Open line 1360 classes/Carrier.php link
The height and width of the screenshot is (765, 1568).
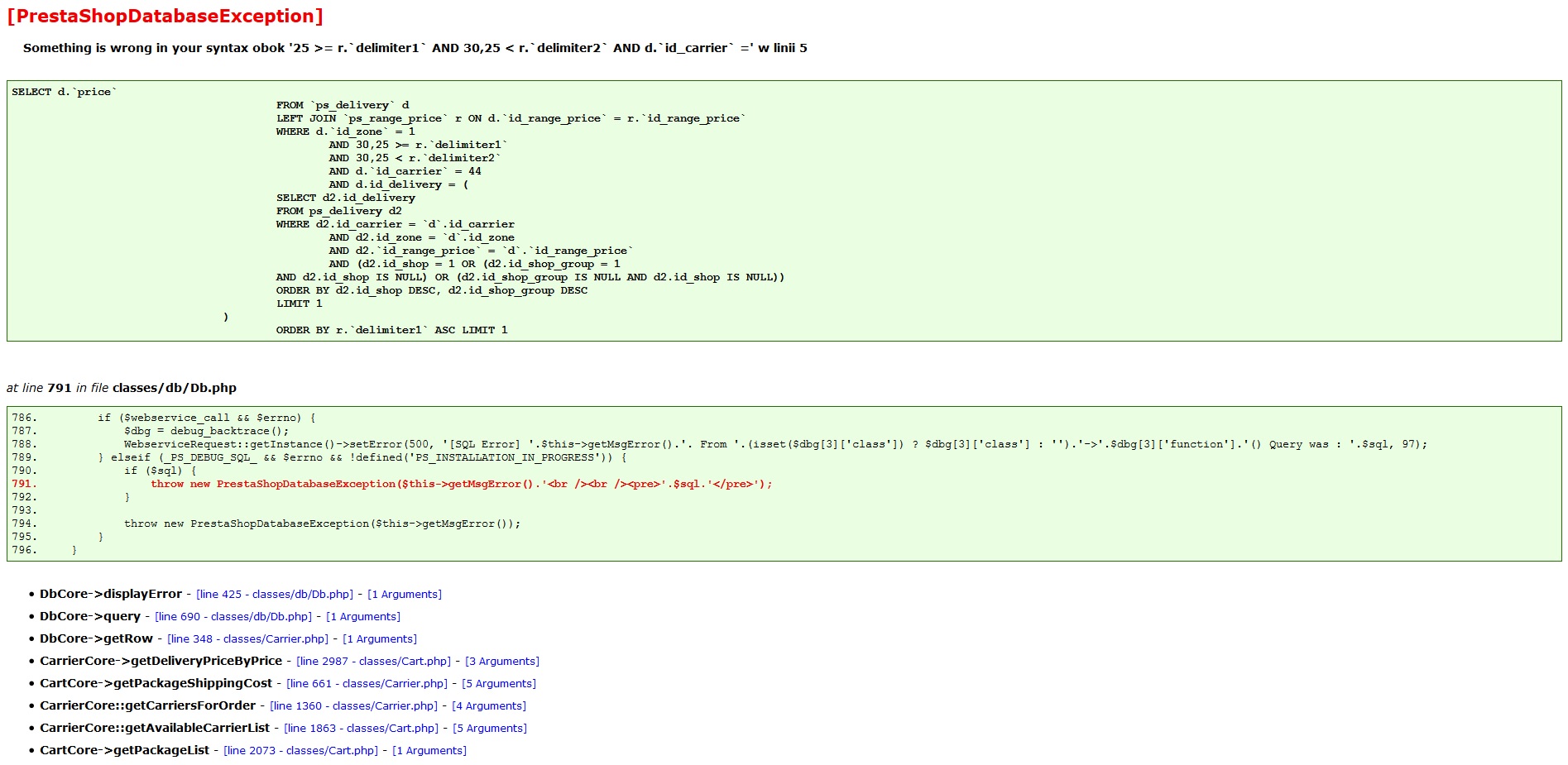coord(354,705)
